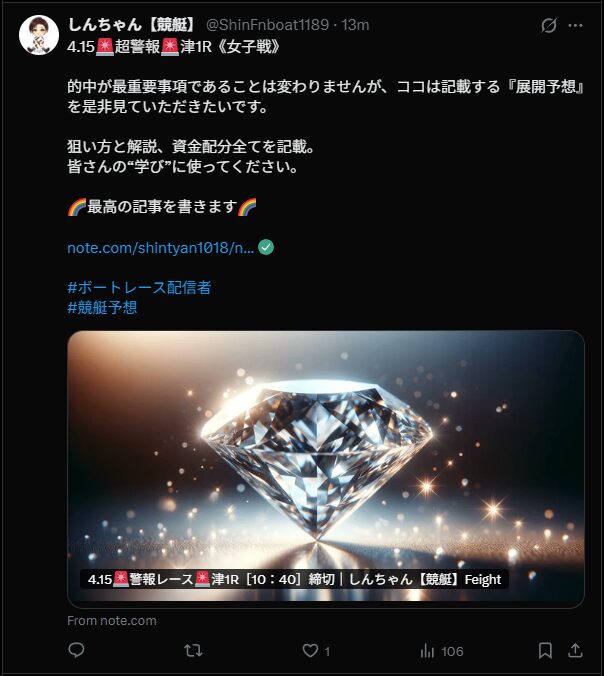Open hashtag #ボートレース配信者
This screenshot has width=604, height=676.
tap(139, 288)
